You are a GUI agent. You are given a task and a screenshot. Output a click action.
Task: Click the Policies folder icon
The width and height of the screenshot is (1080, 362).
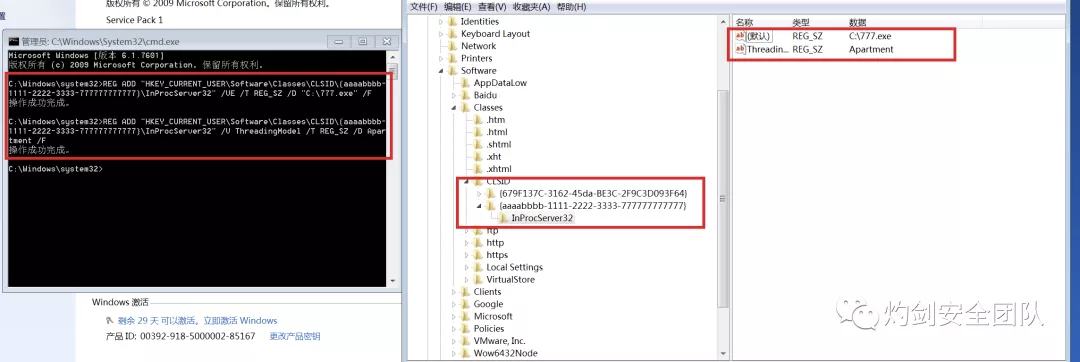tap(465, 328)
